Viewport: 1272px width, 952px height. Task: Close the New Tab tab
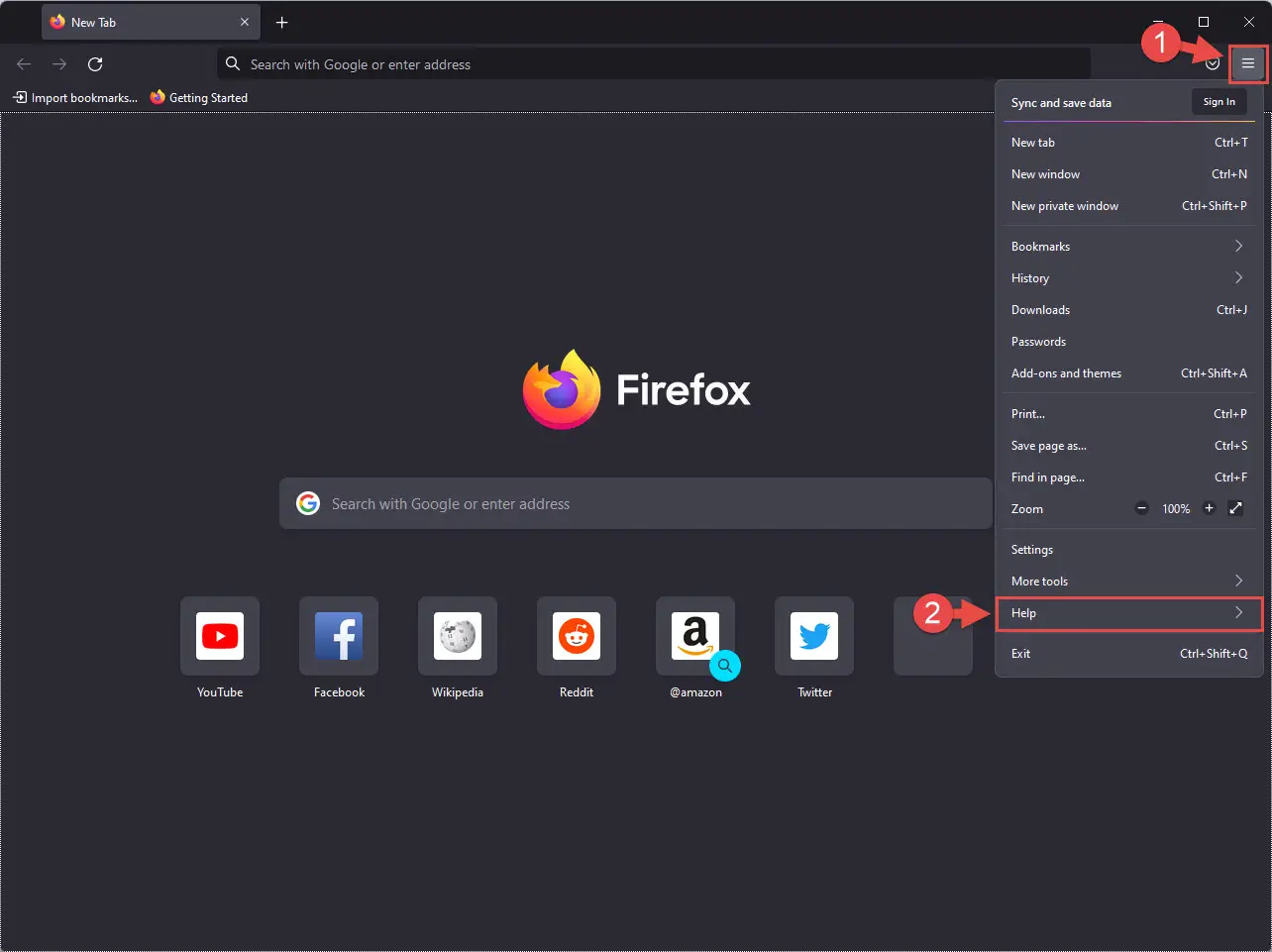245,22
